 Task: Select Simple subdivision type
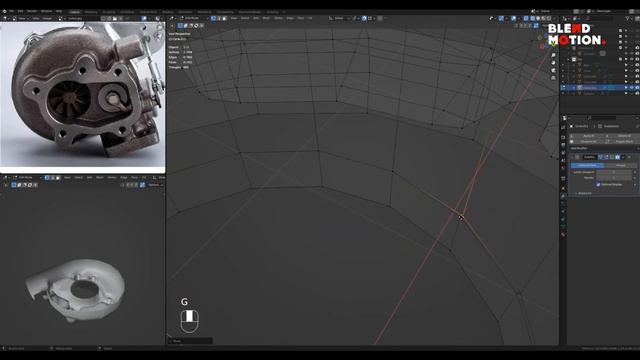click(x=620, y=165)
